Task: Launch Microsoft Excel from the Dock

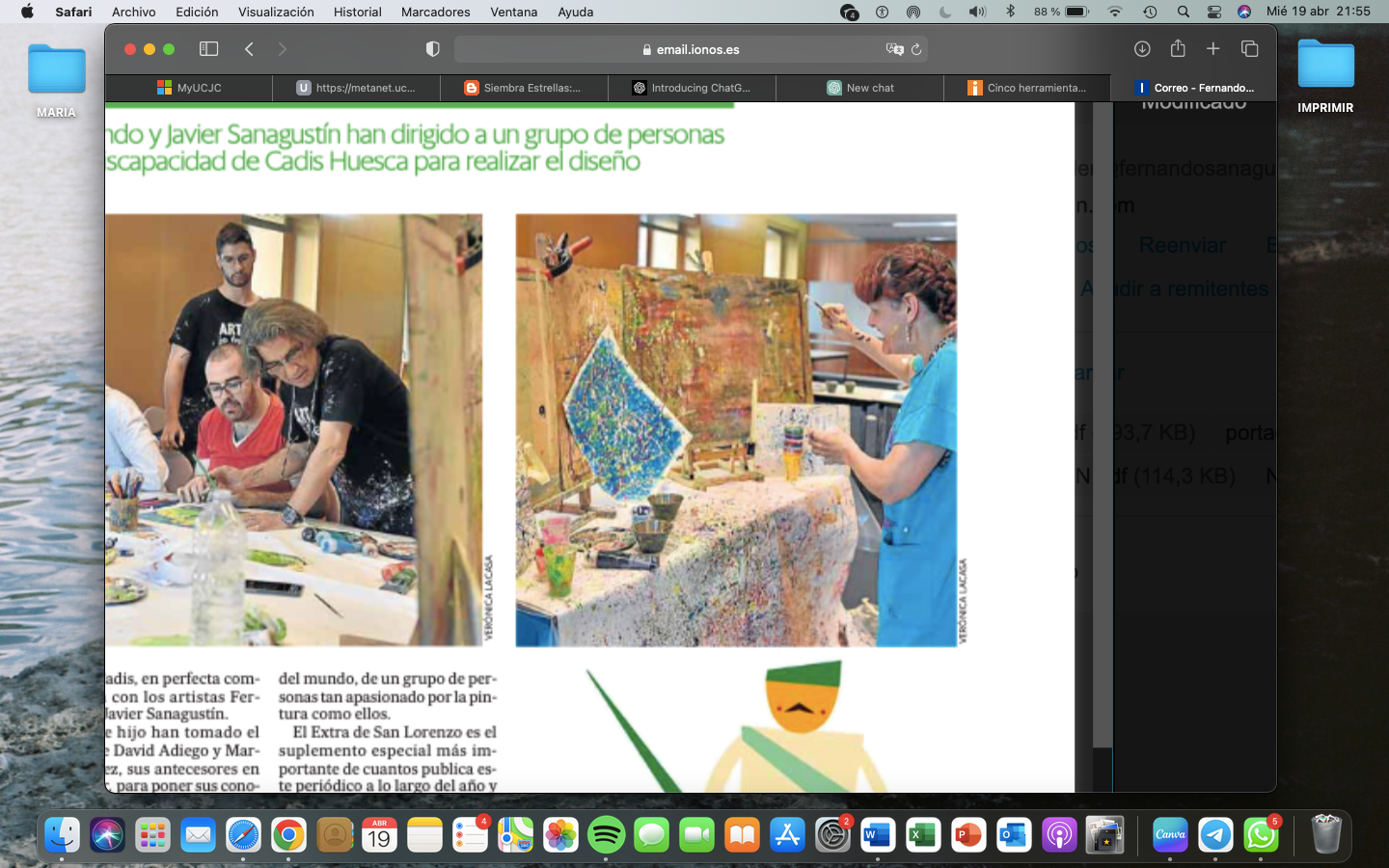Action: (923, 835)
